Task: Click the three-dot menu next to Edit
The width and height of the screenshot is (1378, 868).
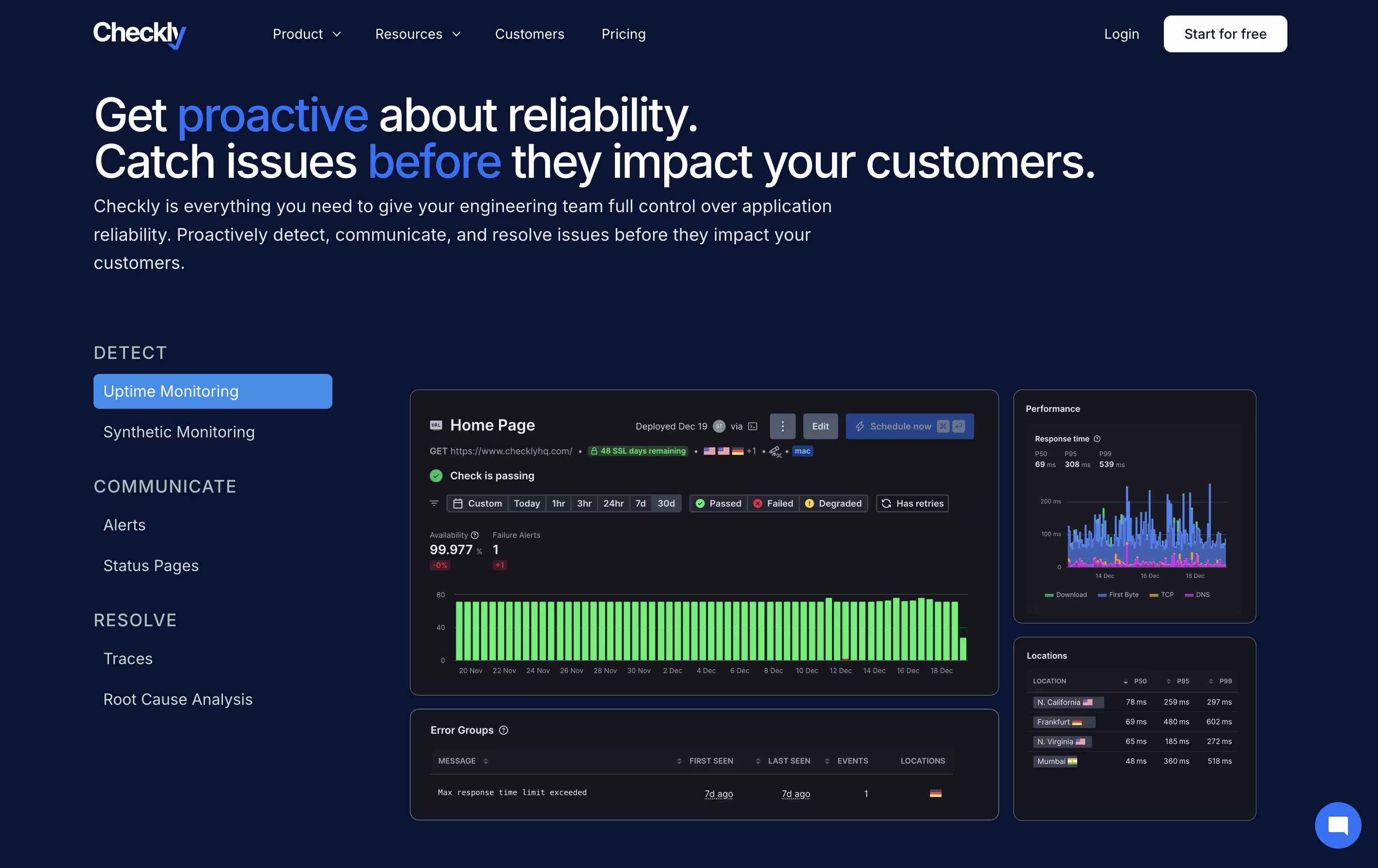Action: (783, 426)
